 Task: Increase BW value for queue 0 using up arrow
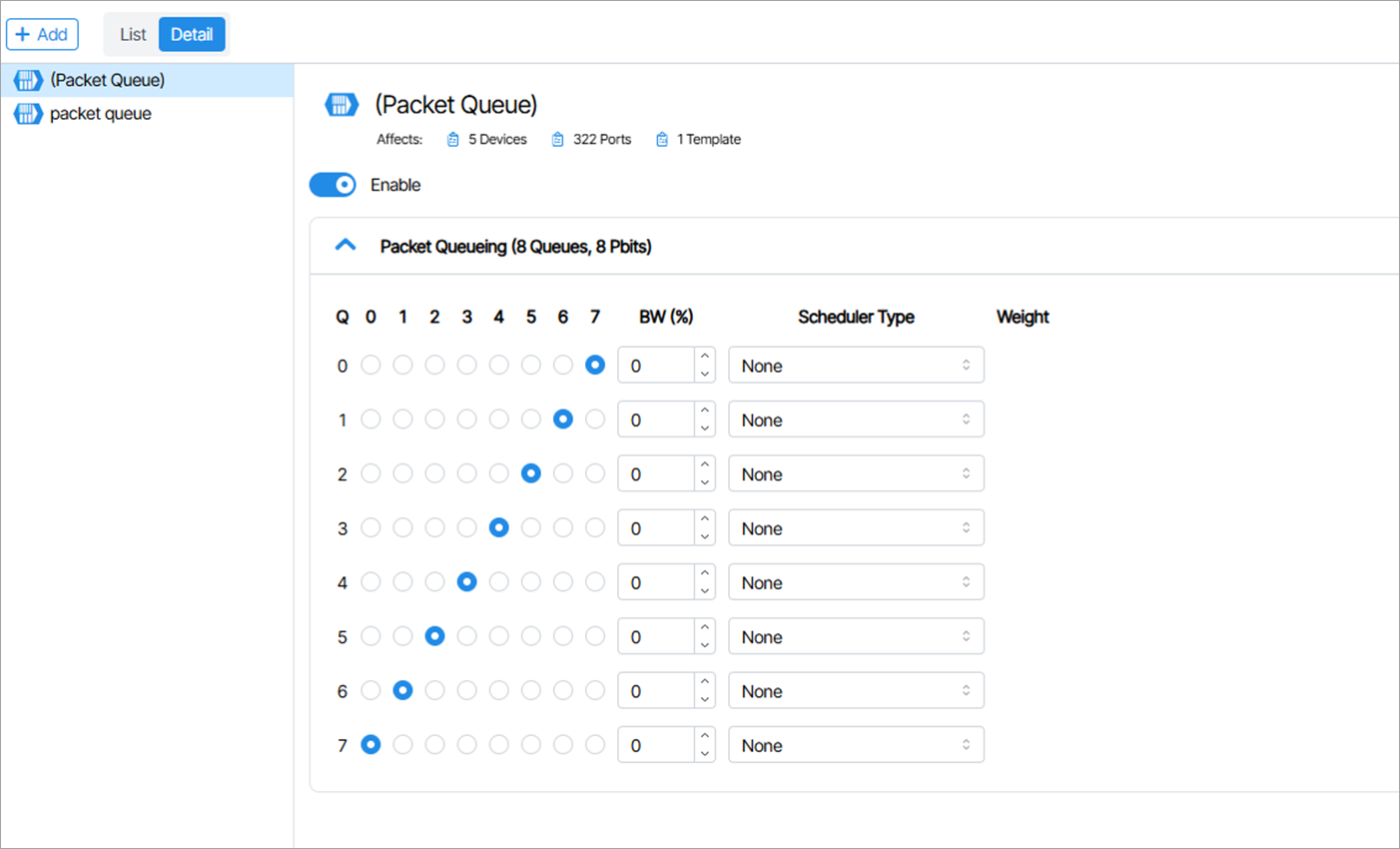[x=705, y=357]
